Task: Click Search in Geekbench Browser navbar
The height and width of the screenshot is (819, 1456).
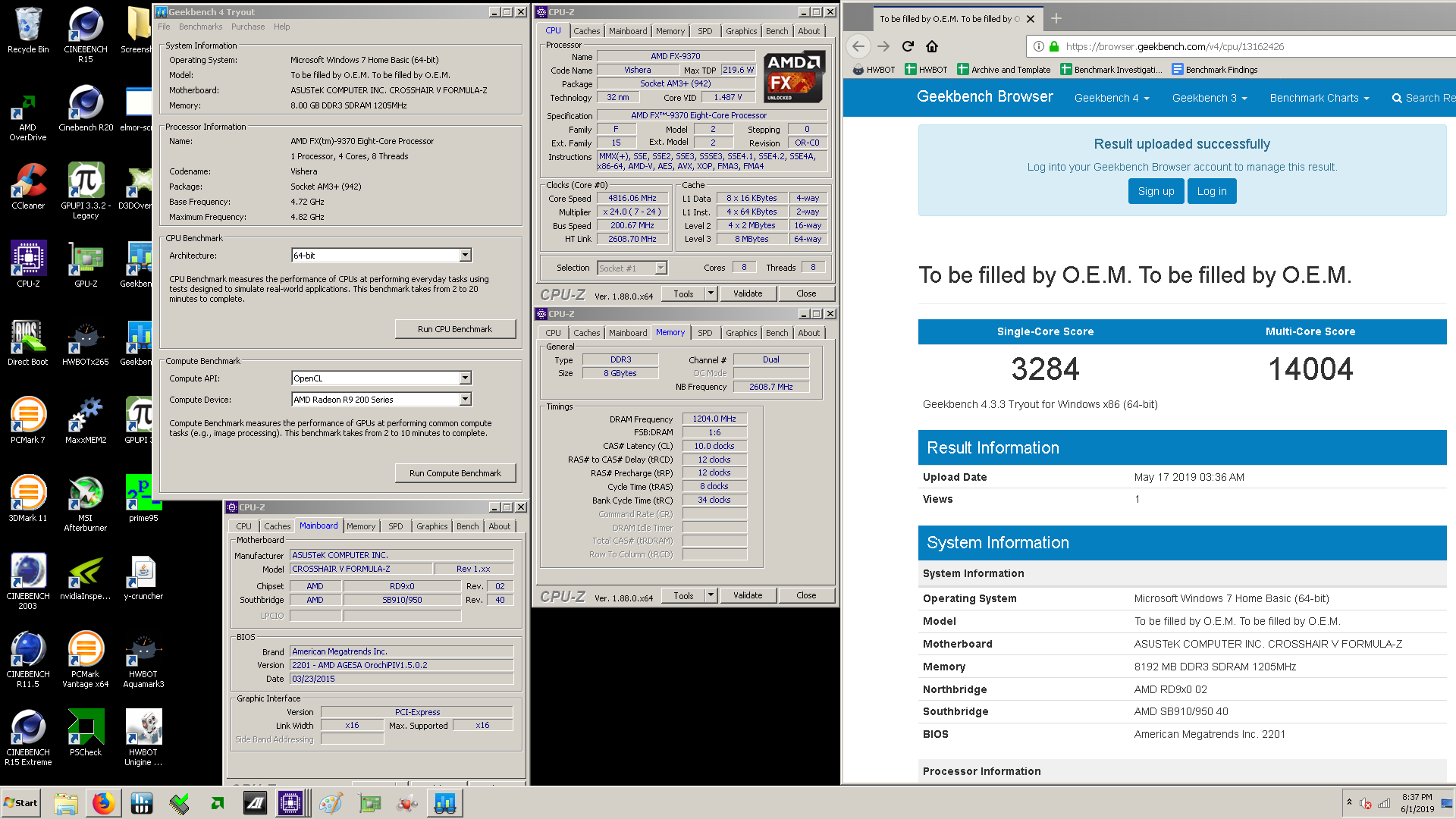Action: [x=1423, y=98]
